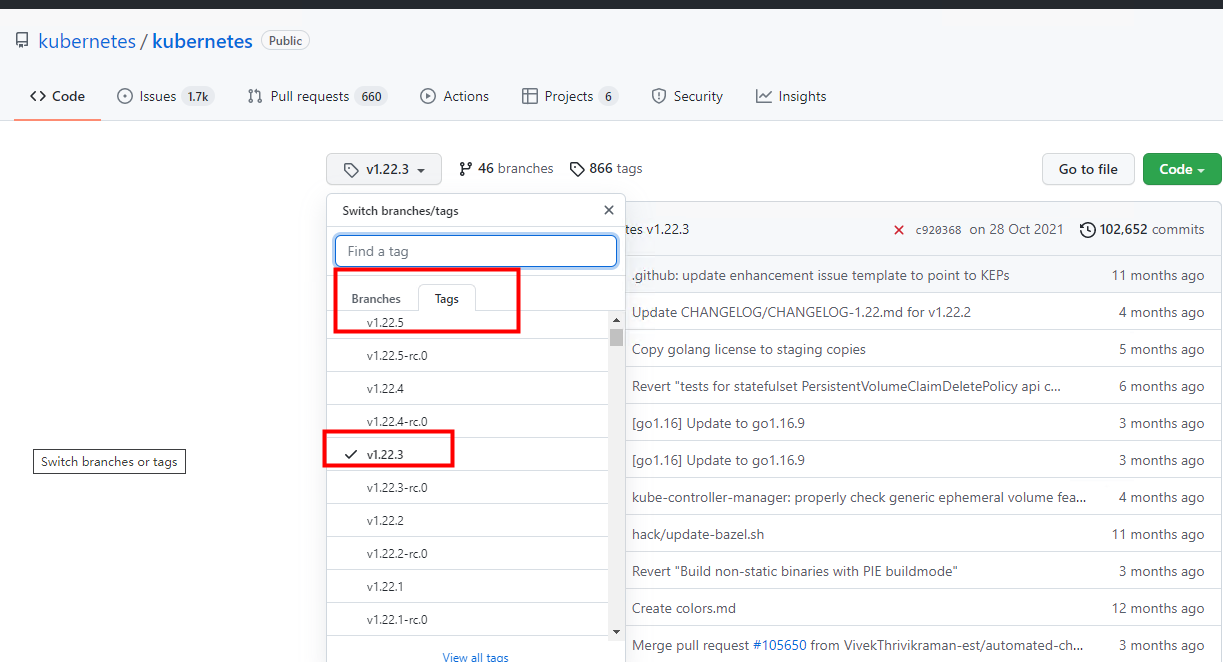Click the Actions play icon
1223x662 pixels.
tap(428, 96)
